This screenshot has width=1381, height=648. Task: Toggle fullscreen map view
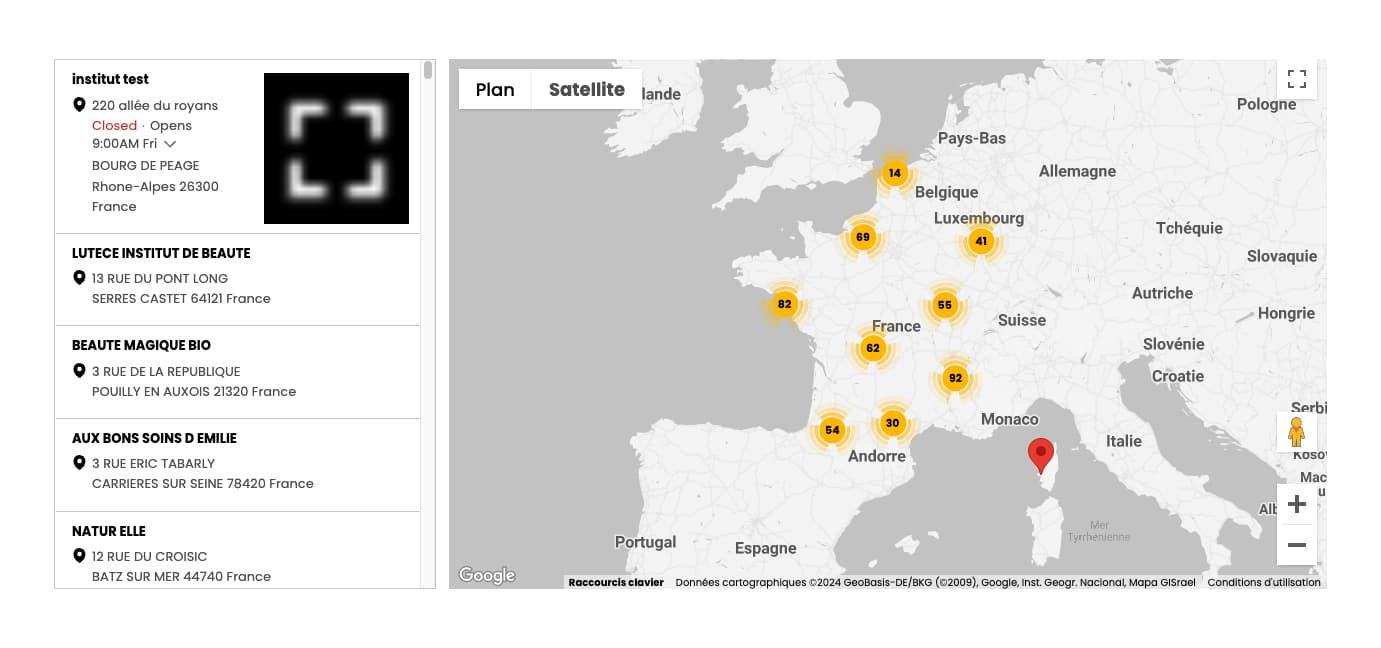pos(1296,79)
